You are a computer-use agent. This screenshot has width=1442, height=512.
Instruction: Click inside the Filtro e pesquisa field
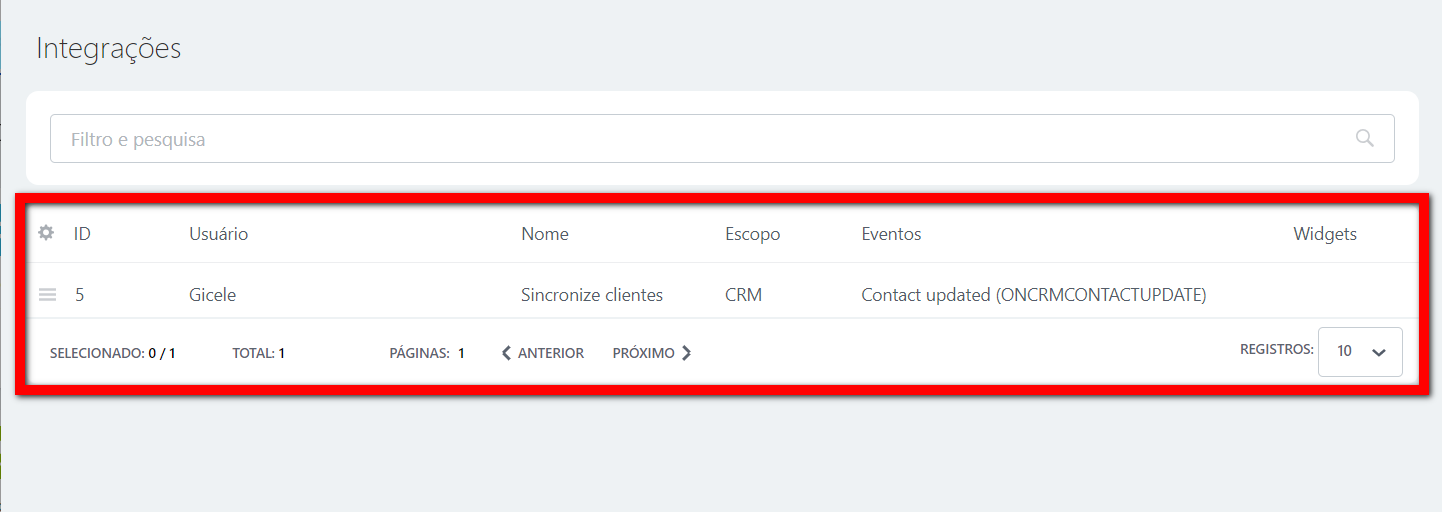[700, 139]
